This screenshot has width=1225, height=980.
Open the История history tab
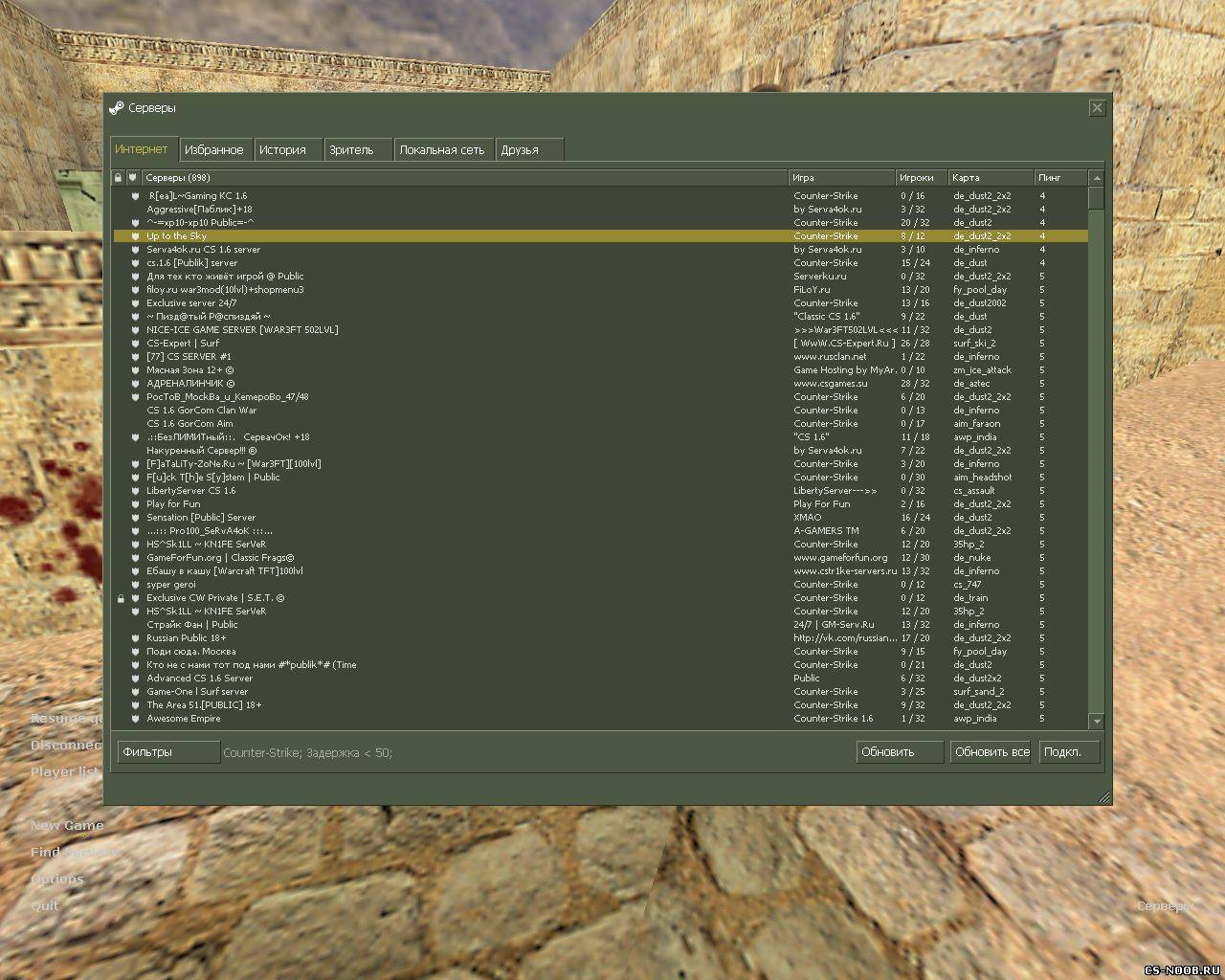(288, 150)
